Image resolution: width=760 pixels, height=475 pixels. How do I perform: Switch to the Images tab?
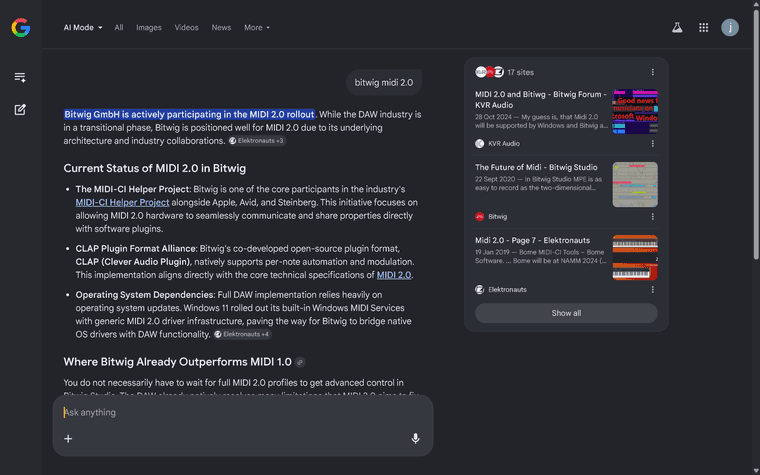coord(149,28)
